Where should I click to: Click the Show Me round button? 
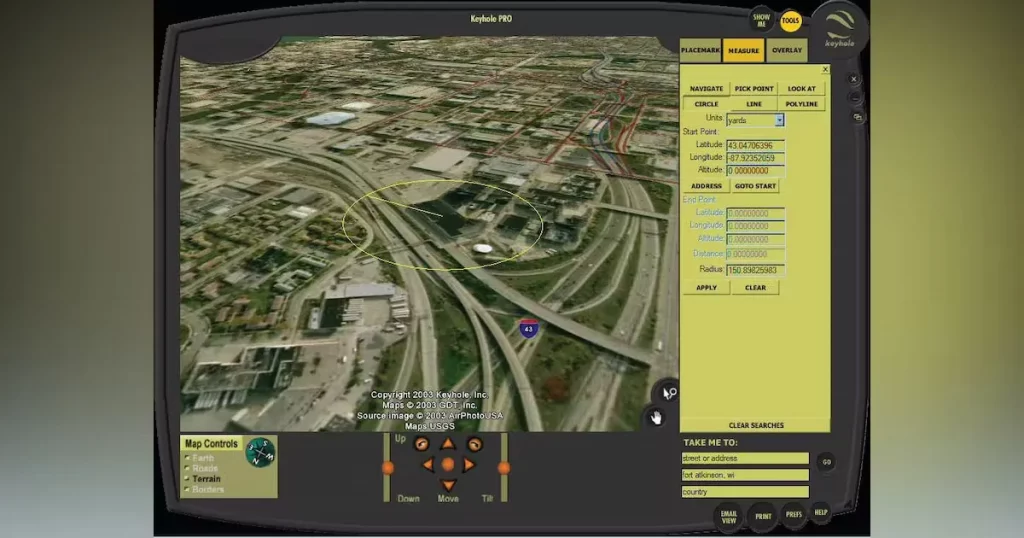(761, 21)
